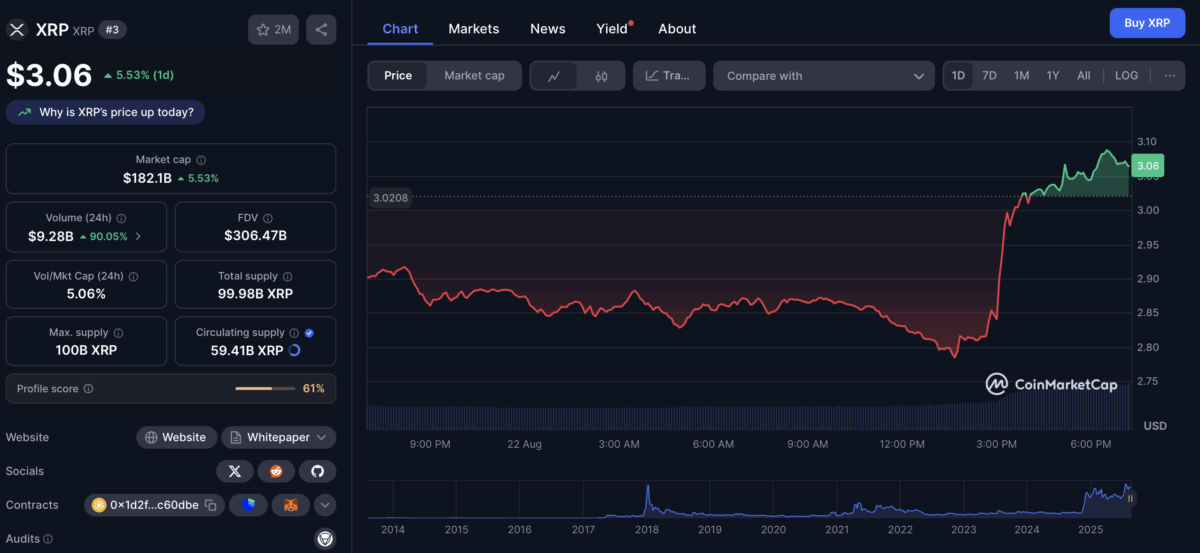Click the contract address 0x1d2f...c60dbe
The height and width of the screenshot is (553, 1200).
(x=153, y=506)
